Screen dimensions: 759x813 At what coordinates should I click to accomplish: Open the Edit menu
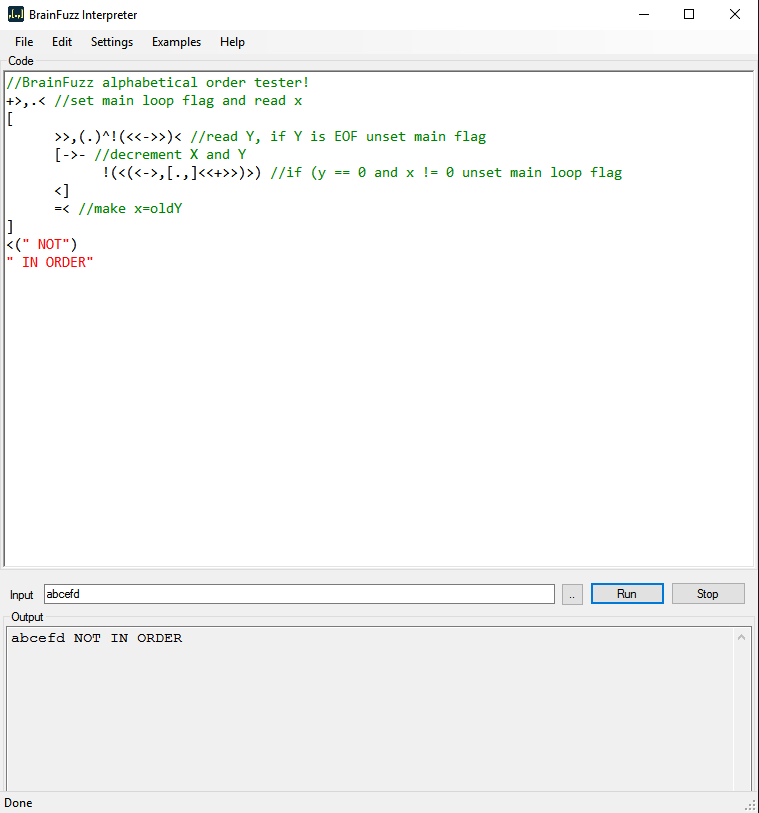tap(62, 42)
